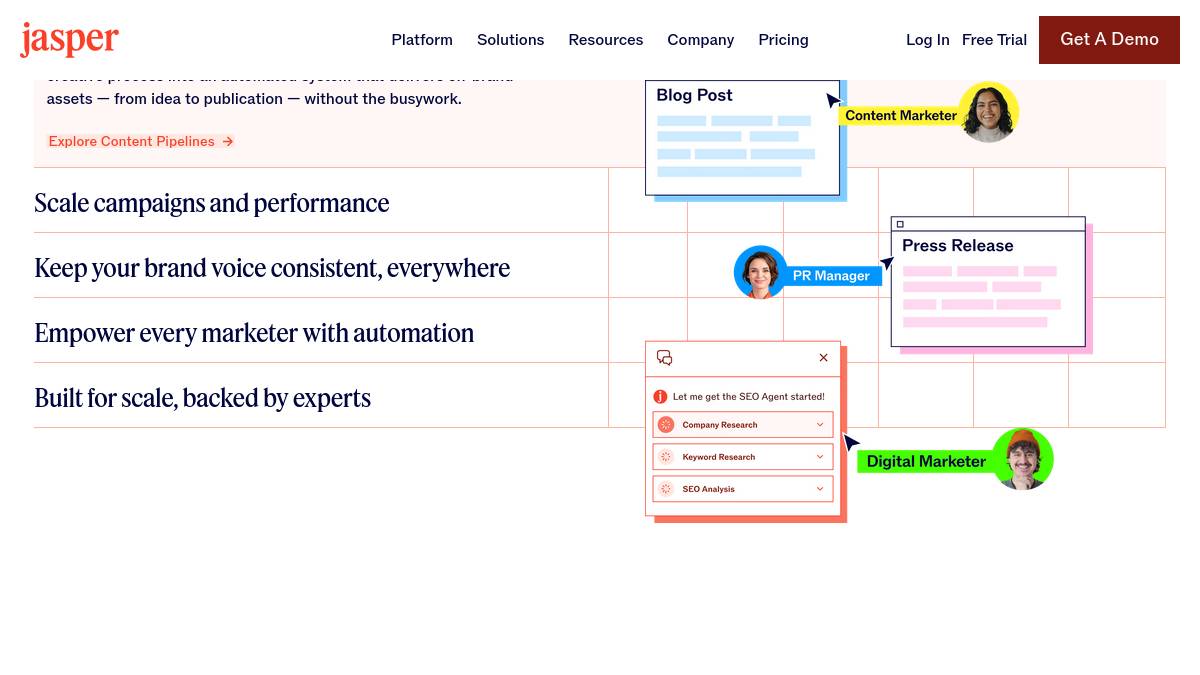The height and width of the screenshot is (675, 1200).
Task: Open the Solutions menu
Action: click(x=510, y=40)
